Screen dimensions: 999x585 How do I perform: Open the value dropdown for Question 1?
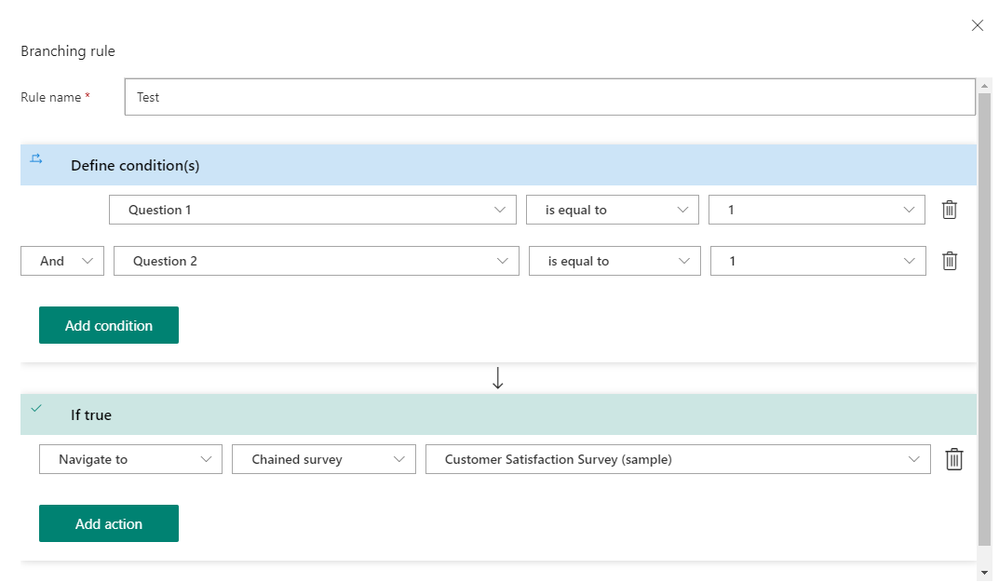816,210
